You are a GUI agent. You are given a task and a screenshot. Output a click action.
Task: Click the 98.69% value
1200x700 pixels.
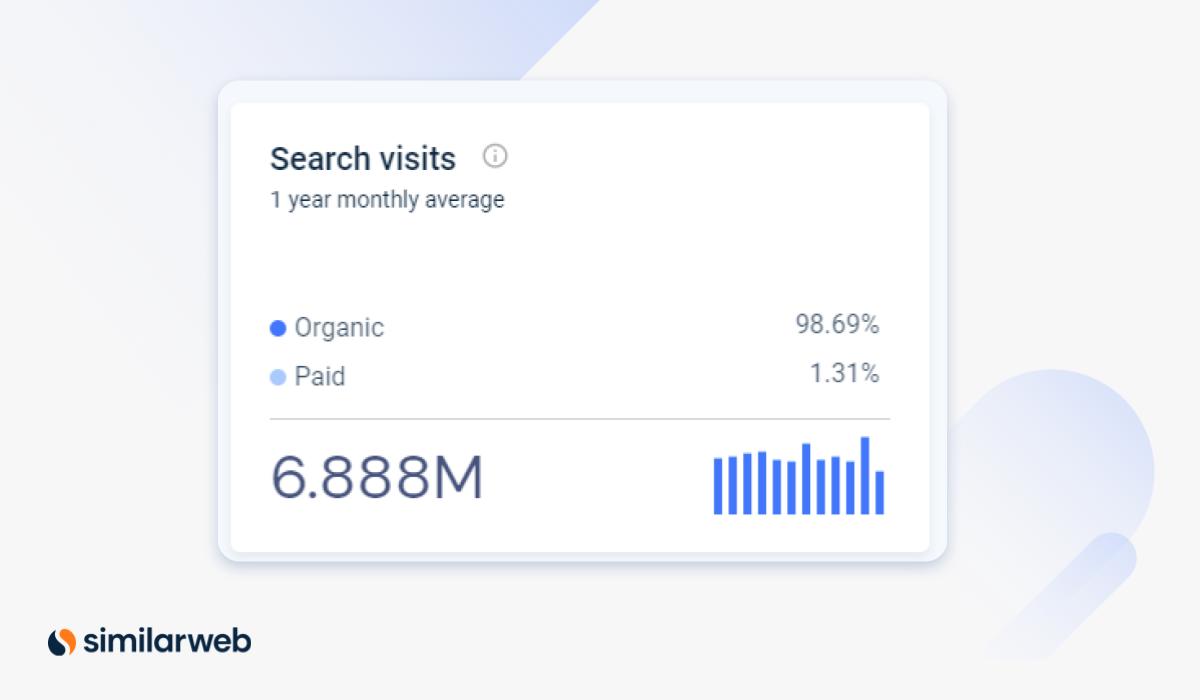point(837,324)
